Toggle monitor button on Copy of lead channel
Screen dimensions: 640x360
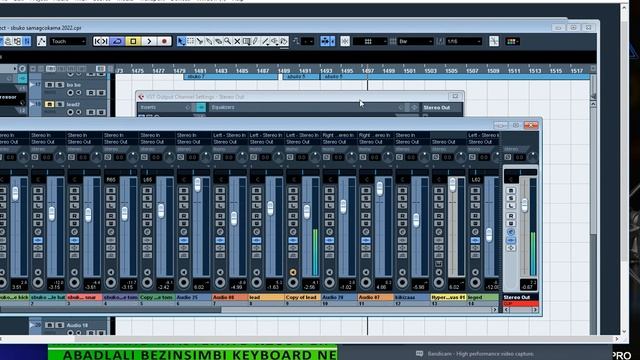(x=293, y=272)
